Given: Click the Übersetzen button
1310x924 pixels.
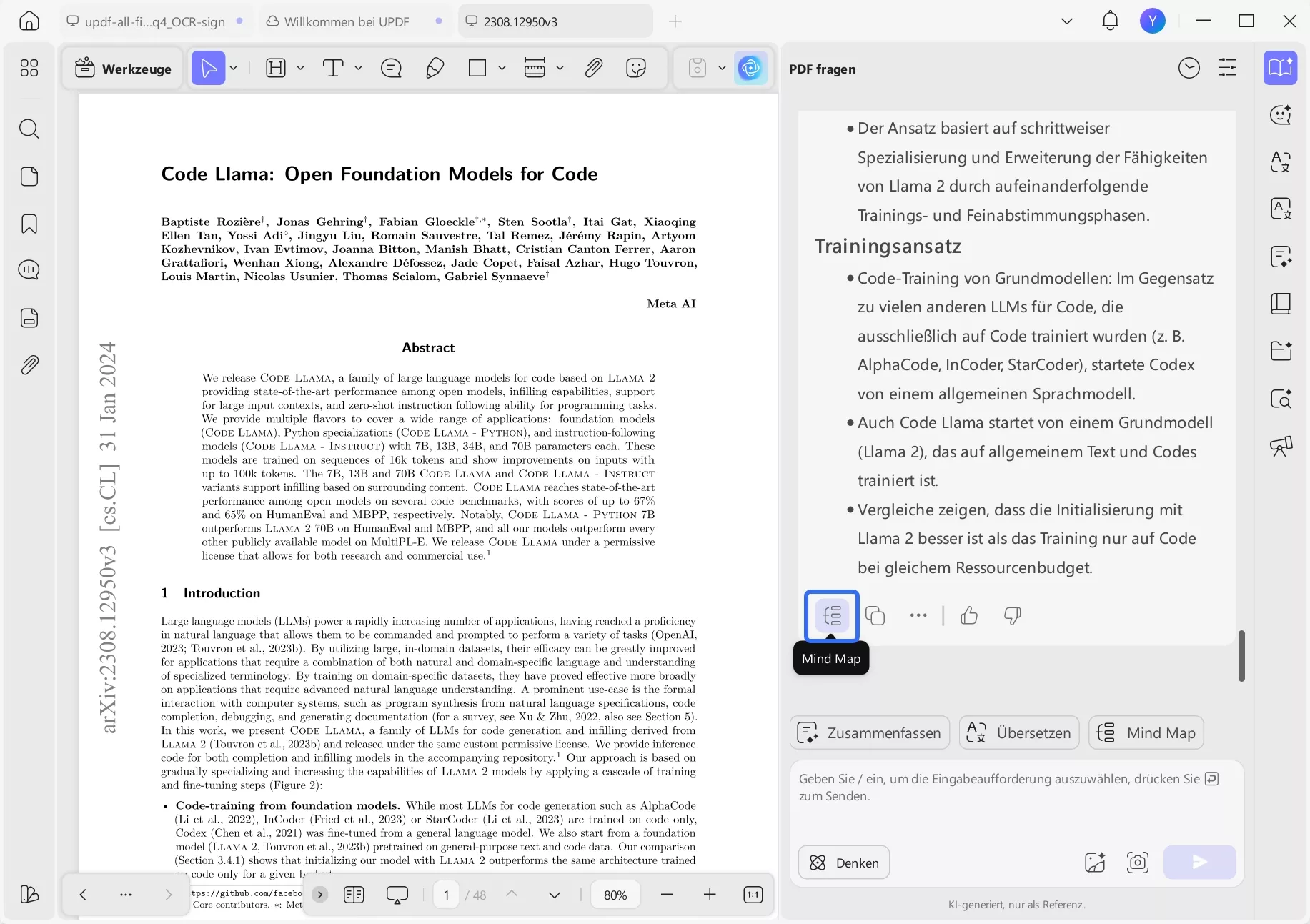Looking at the screenshot, I should (1019, 732).
